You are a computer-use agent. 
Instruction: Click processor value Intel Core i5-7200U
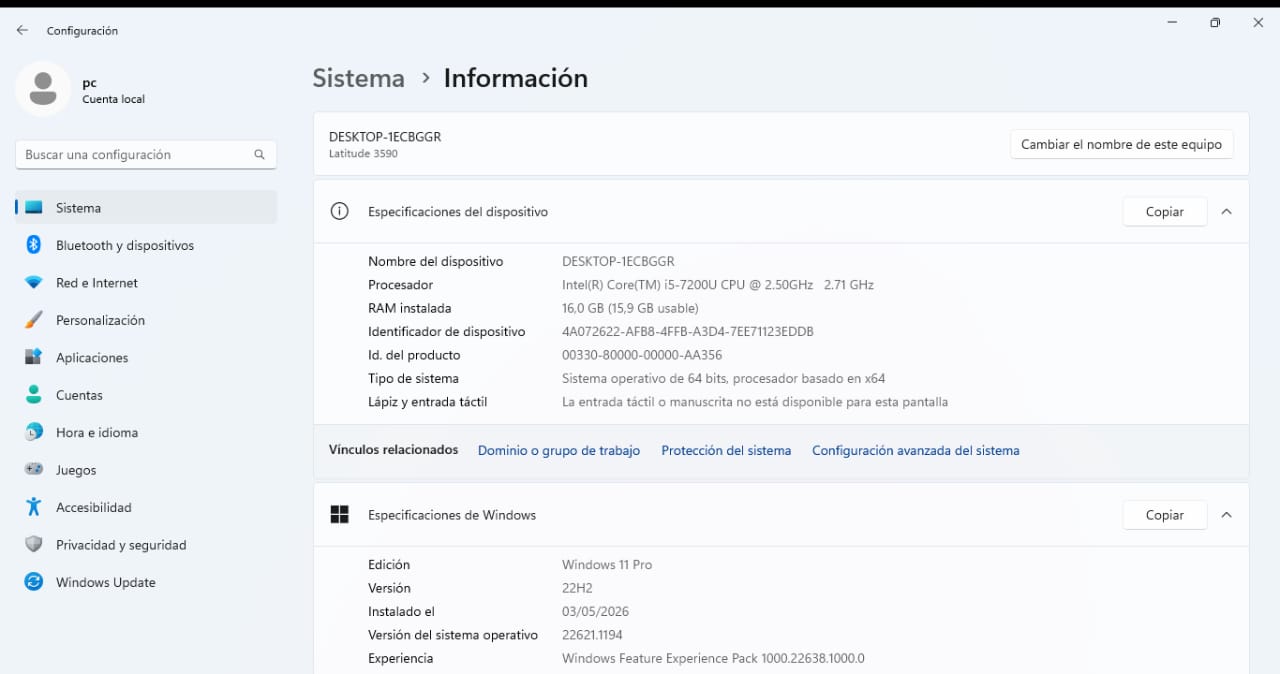pos(718,285)
